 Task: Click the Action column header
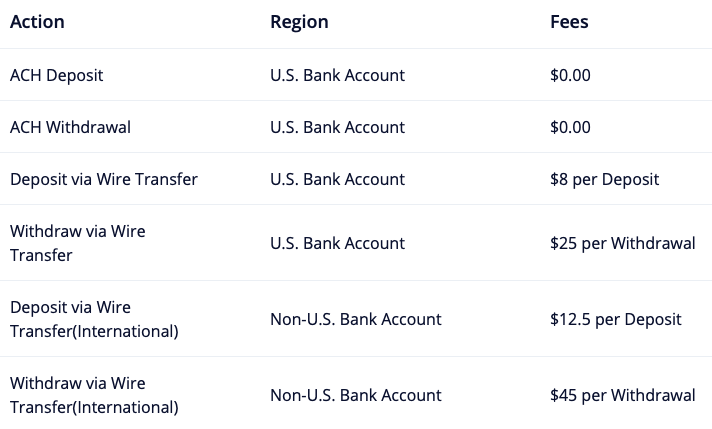point(37,22)
